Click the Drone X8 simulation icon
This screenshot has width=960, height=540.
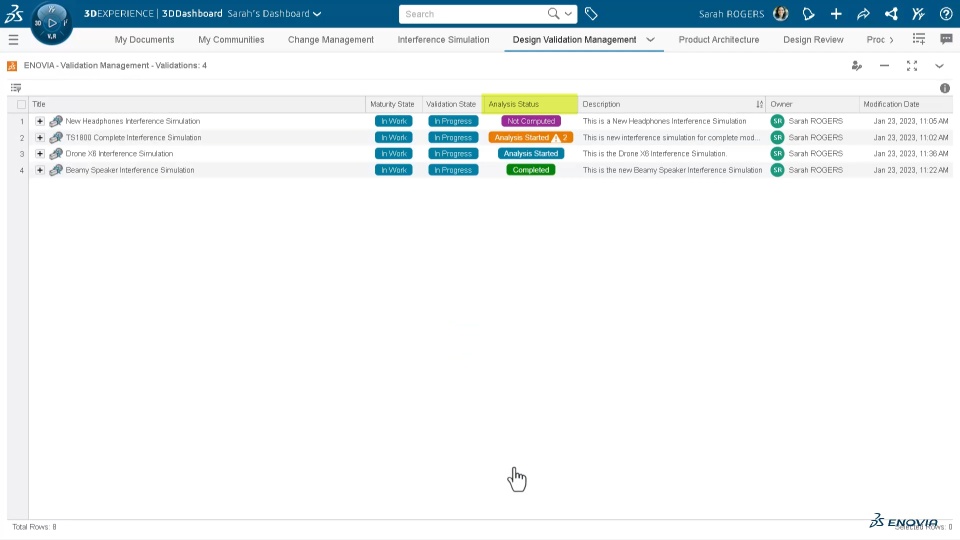click(56, 154)
